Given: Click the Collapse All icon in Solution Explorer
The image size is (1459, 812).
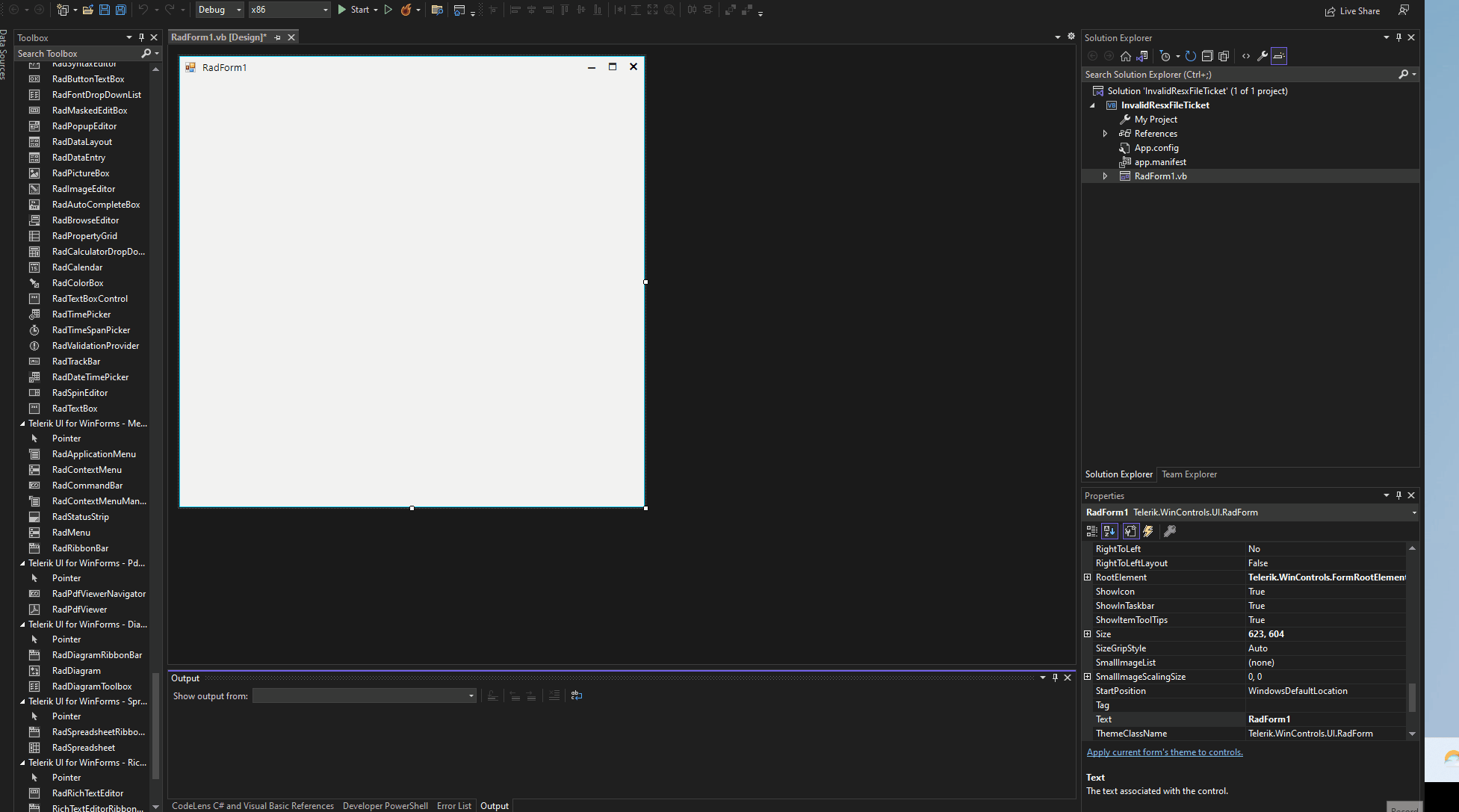Looking at the screenshot, I should [x=1207, y=56].
